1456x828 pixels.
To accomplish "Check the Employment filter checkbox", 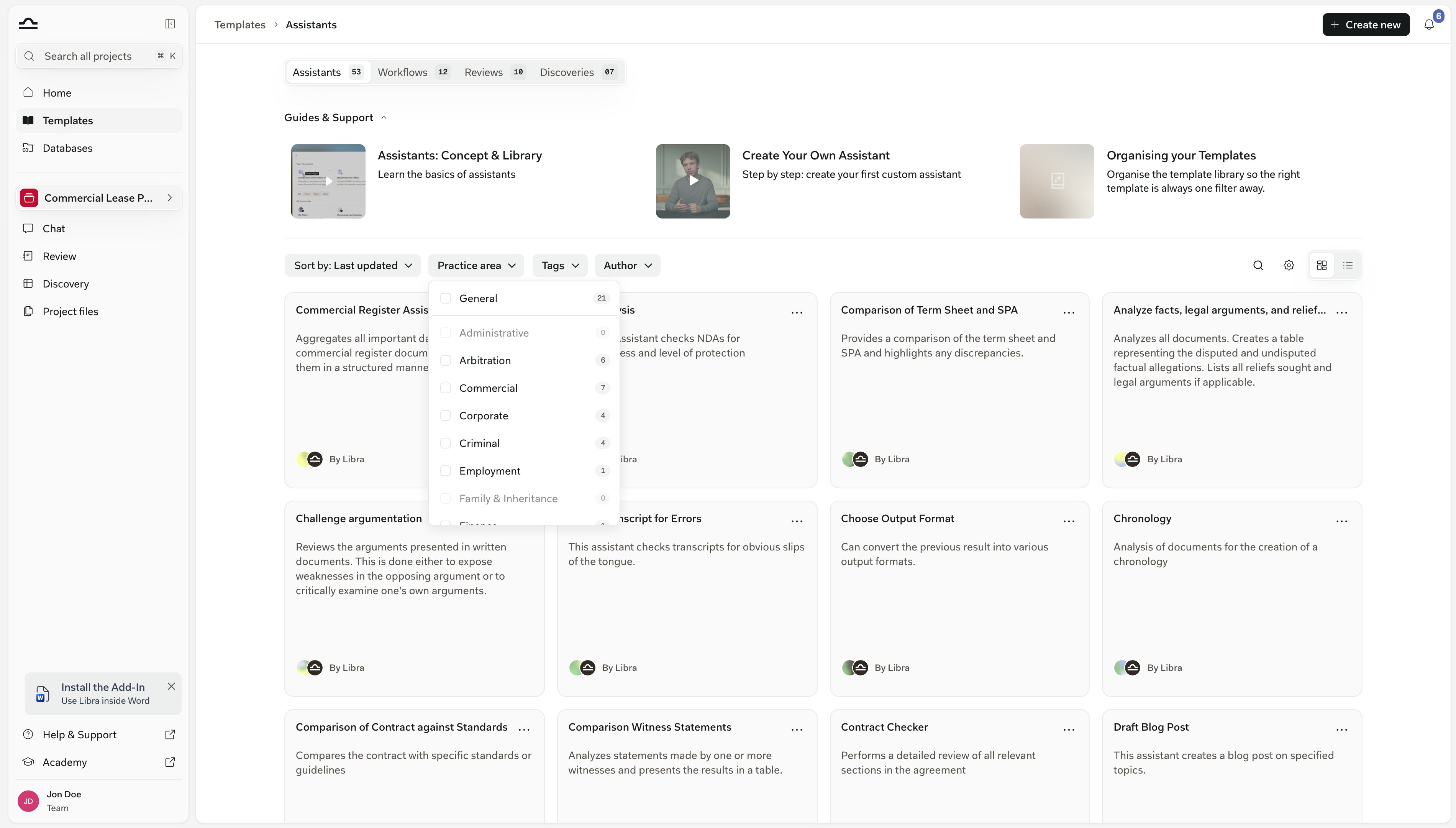I will click(x=446, y=471).
